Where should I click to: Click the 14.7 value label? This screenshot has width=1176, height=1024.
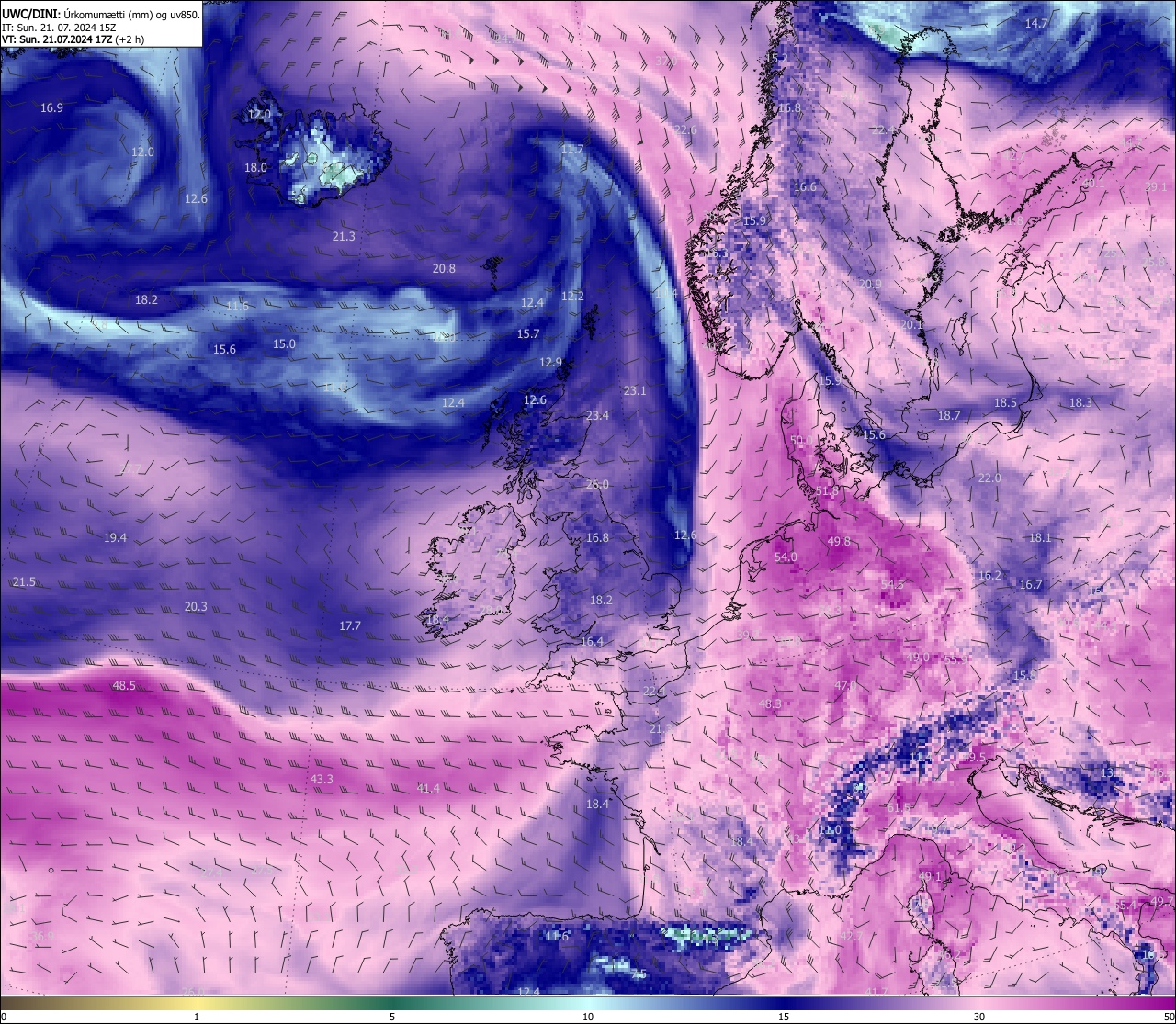point(1036,24)
